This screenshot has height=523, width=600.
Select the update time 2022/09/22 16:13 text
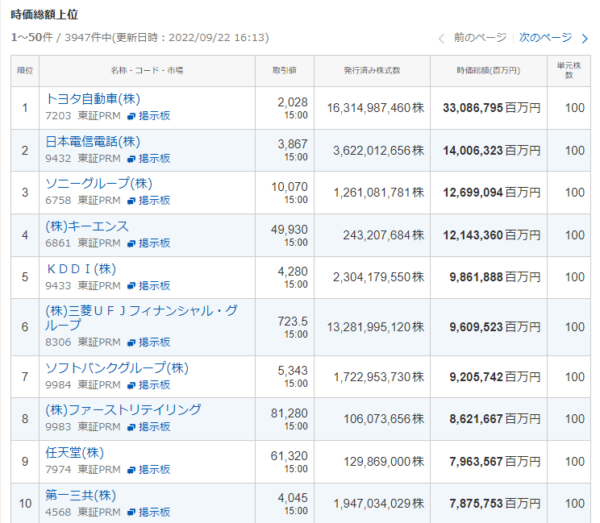click(x=217, y=37)
